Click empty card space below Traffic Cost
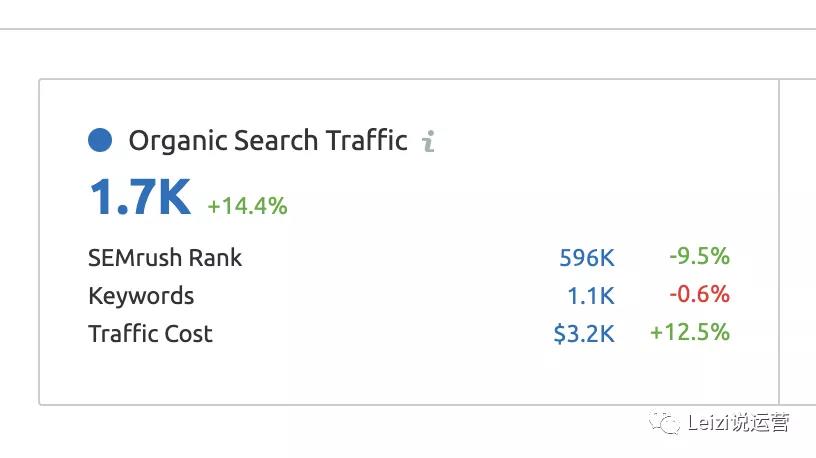This screenshot has height=458, width=816. click(x=409, y=376)
